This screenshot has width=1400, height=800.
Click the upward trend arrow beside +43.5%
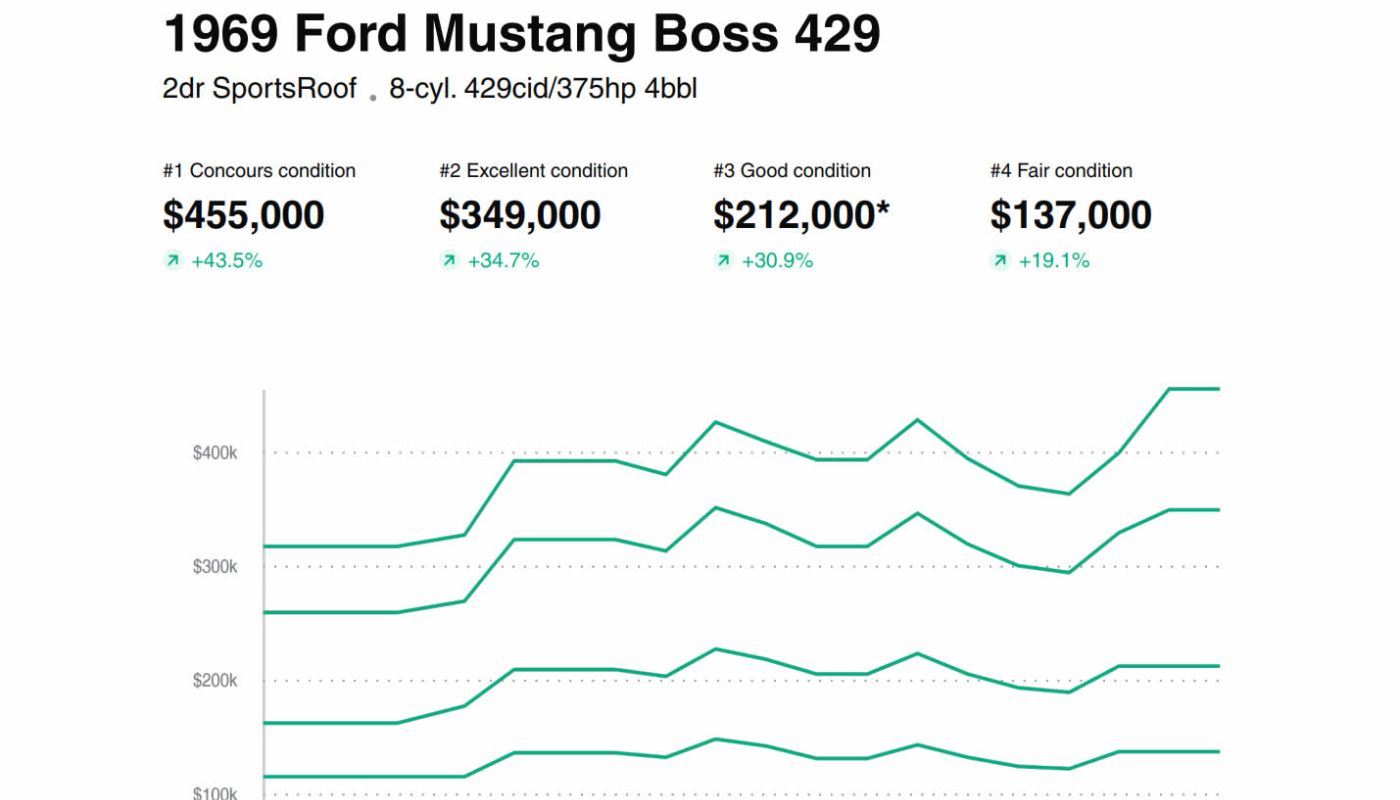tap(173, 261)
